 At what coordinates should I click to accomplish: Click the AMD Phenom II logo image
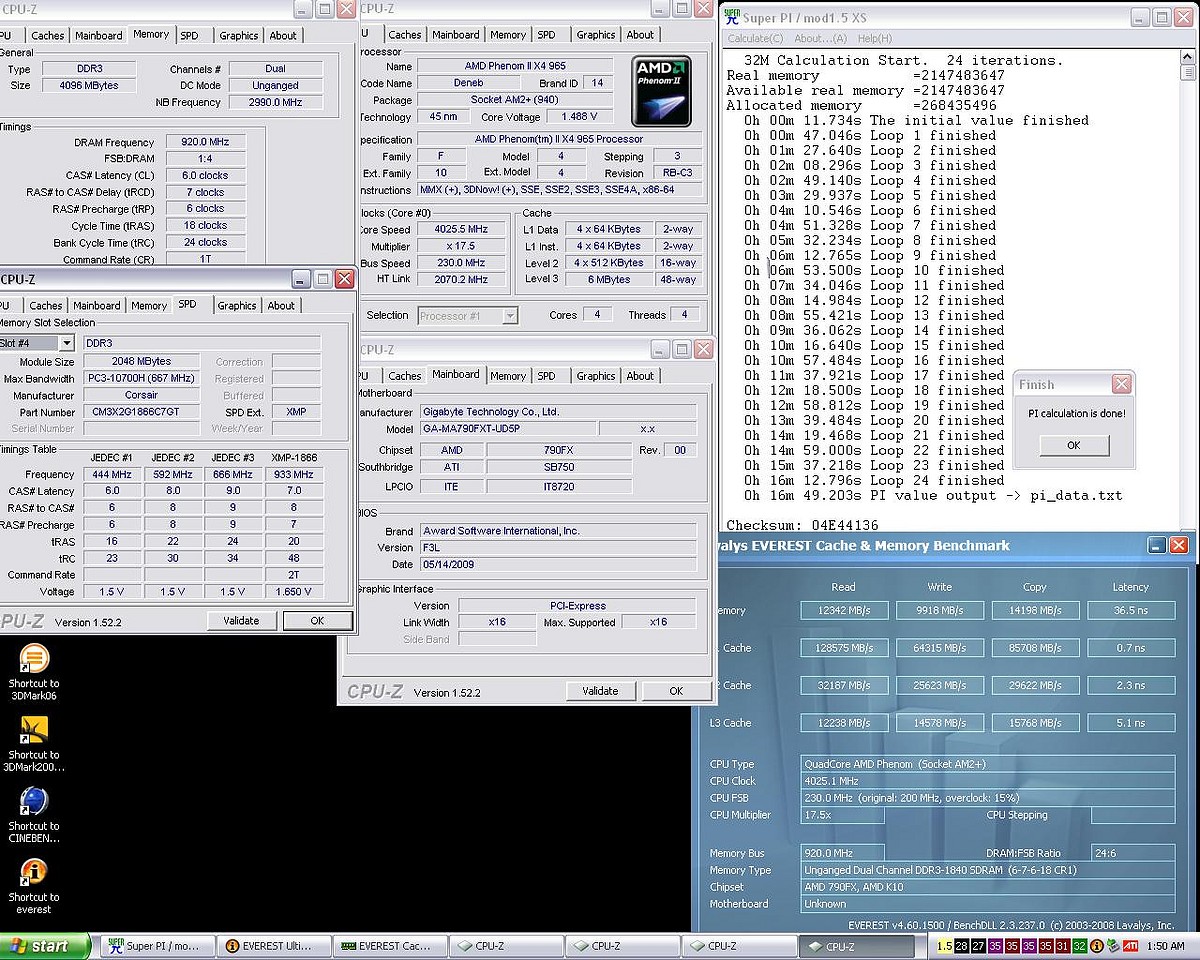[x=661, y=91]
